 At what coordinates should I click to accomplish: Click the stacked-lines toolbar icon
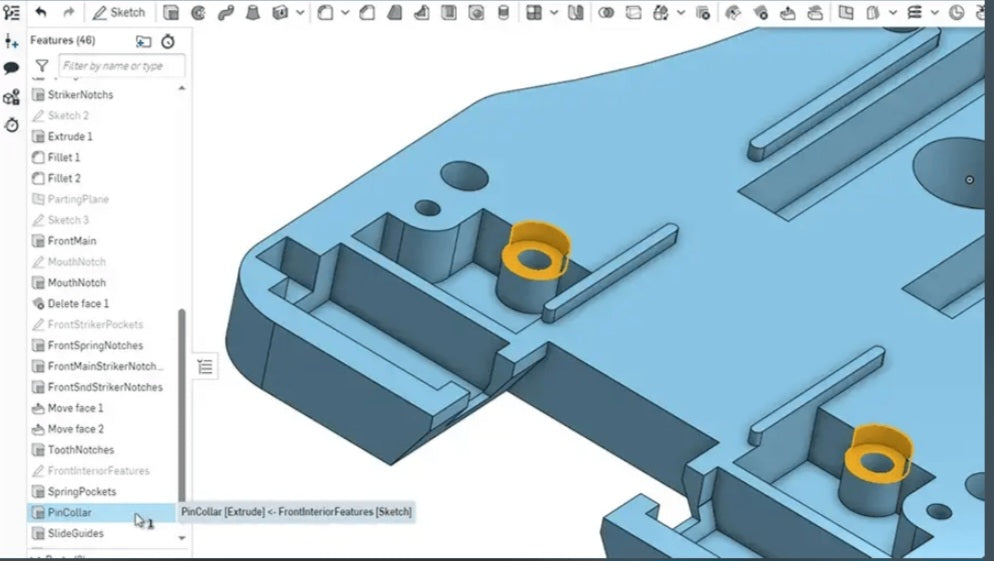(x=914, y=13)
